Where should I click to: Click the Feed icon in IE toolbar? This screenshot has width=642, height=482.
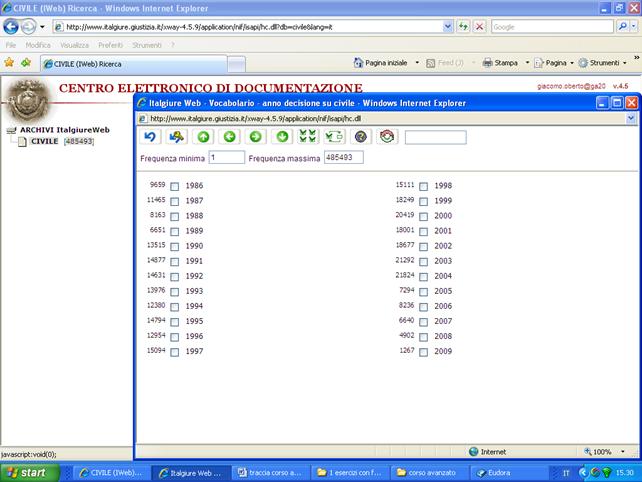click(x=430, y=63)
